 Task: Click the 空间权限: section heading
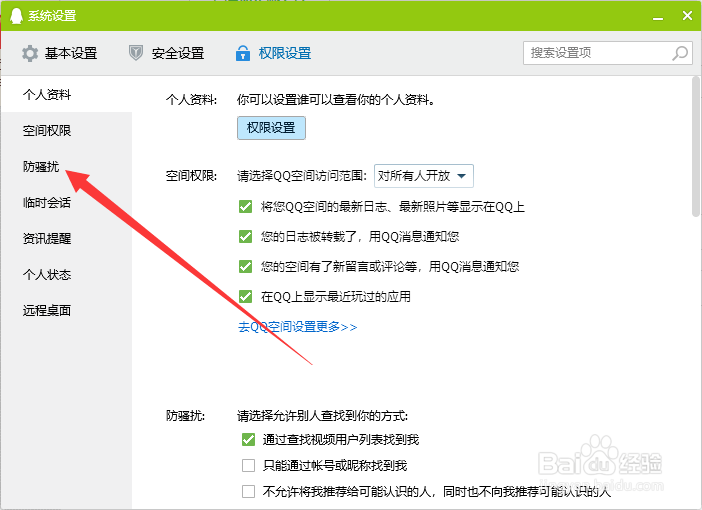[191, 176]
